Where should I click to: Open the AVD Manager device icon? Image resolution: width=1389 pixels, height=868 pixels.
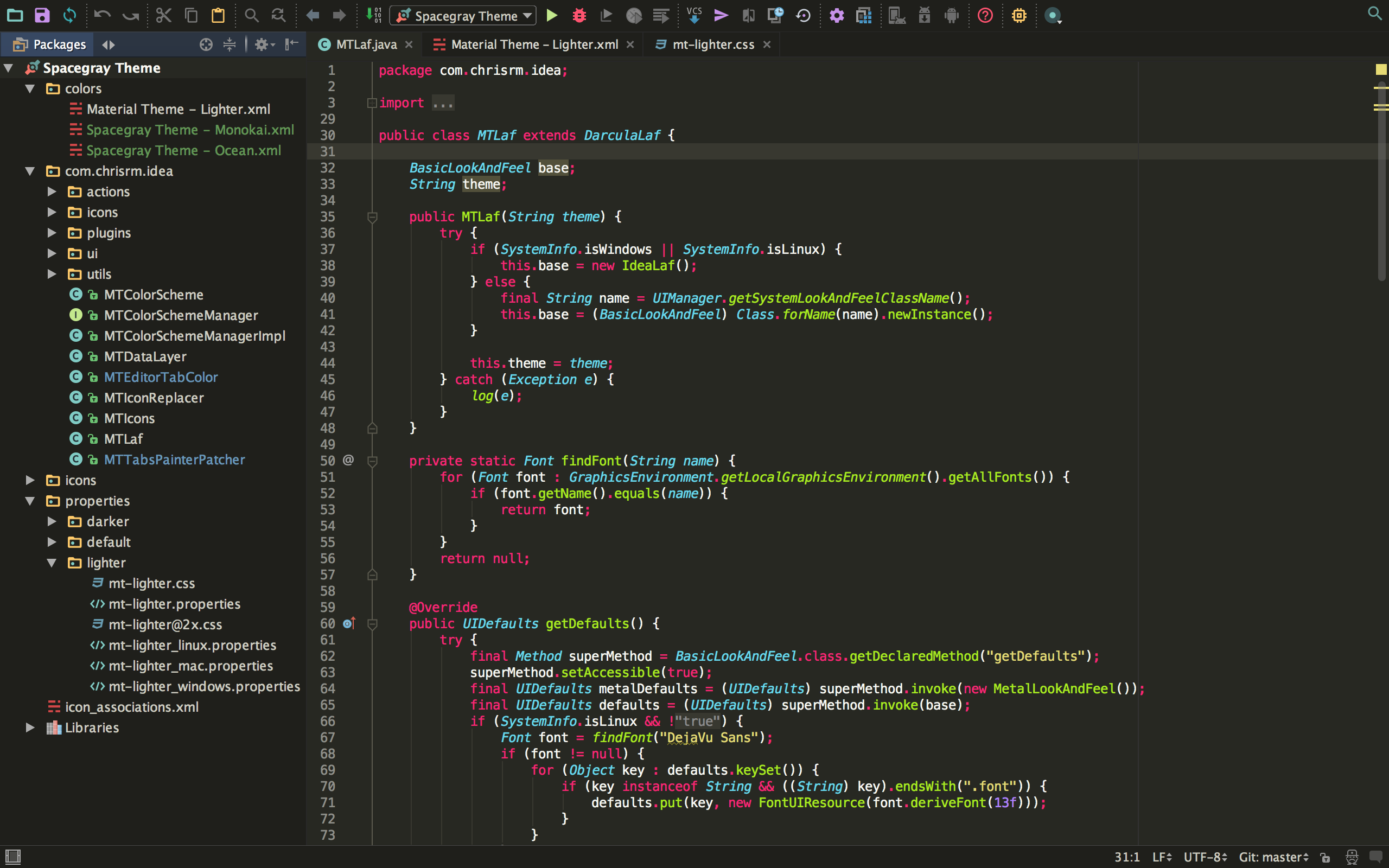point(896,16)
